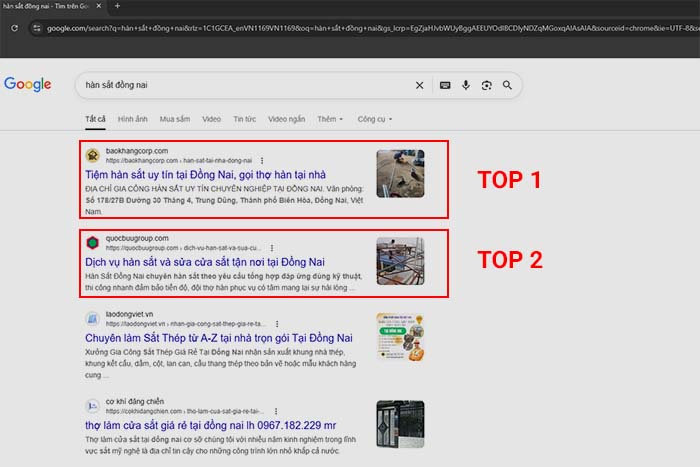Click the baokhangcorp.com breadcrumb URL

[x=179, y=160]
